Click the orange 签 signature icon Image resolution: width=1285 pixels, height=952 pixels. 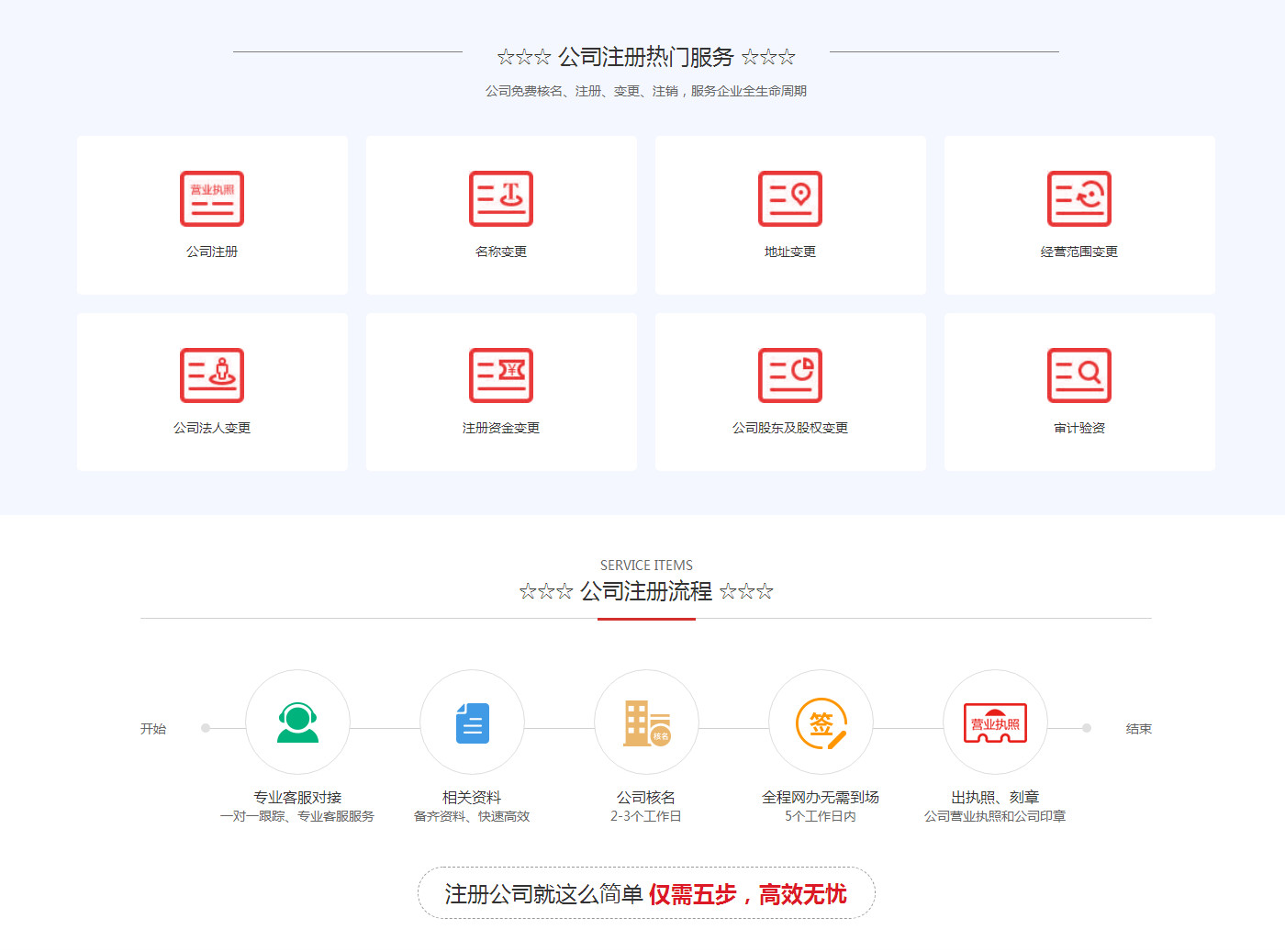[x=821, y=723]
